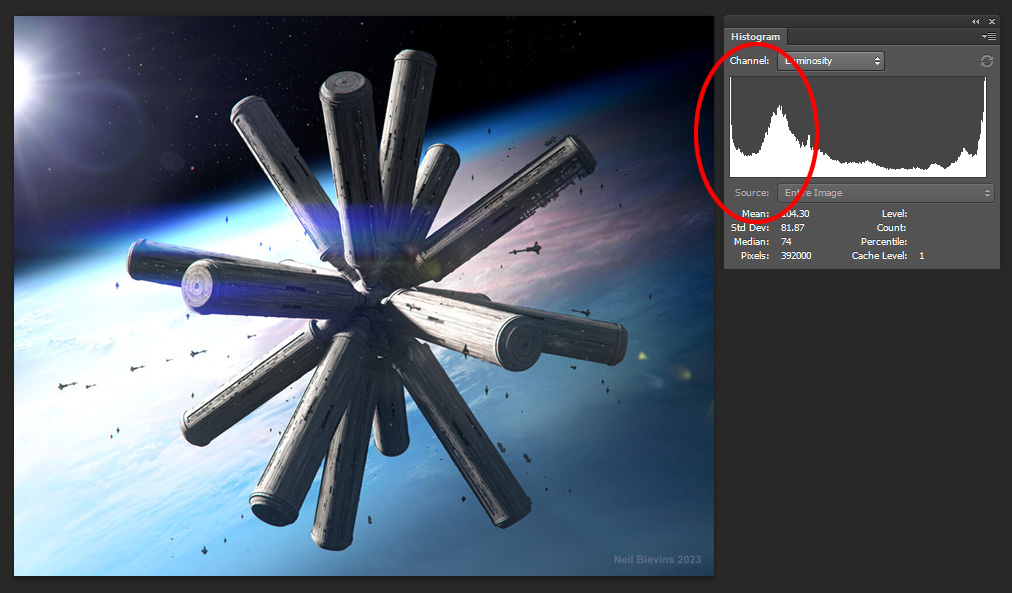
Task: Click the Percentile statistic label
Action: click(883, 242)
